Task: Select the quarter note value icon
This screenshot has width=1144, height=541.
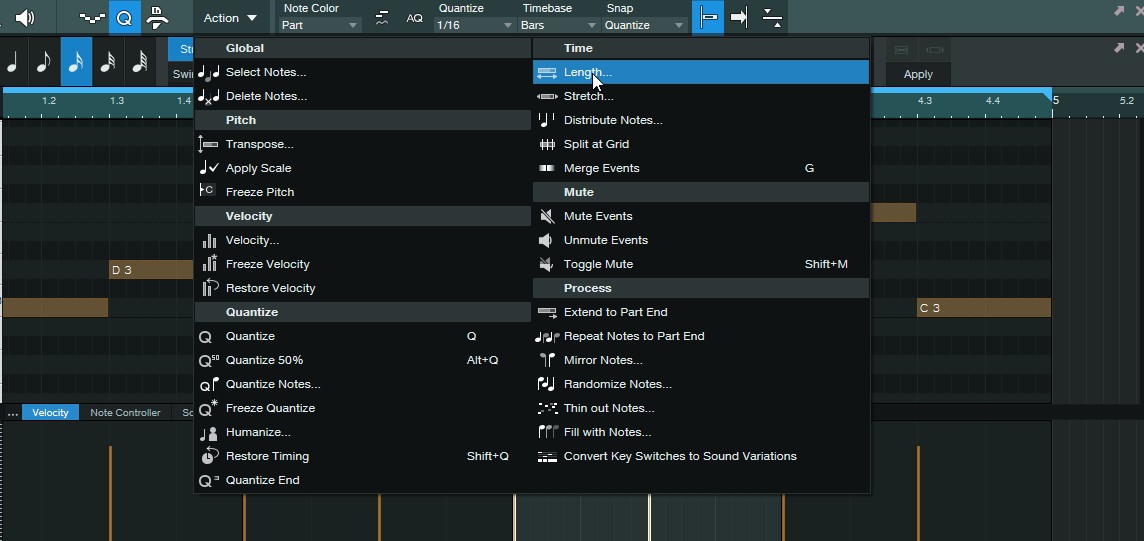Action: point(13,62)
